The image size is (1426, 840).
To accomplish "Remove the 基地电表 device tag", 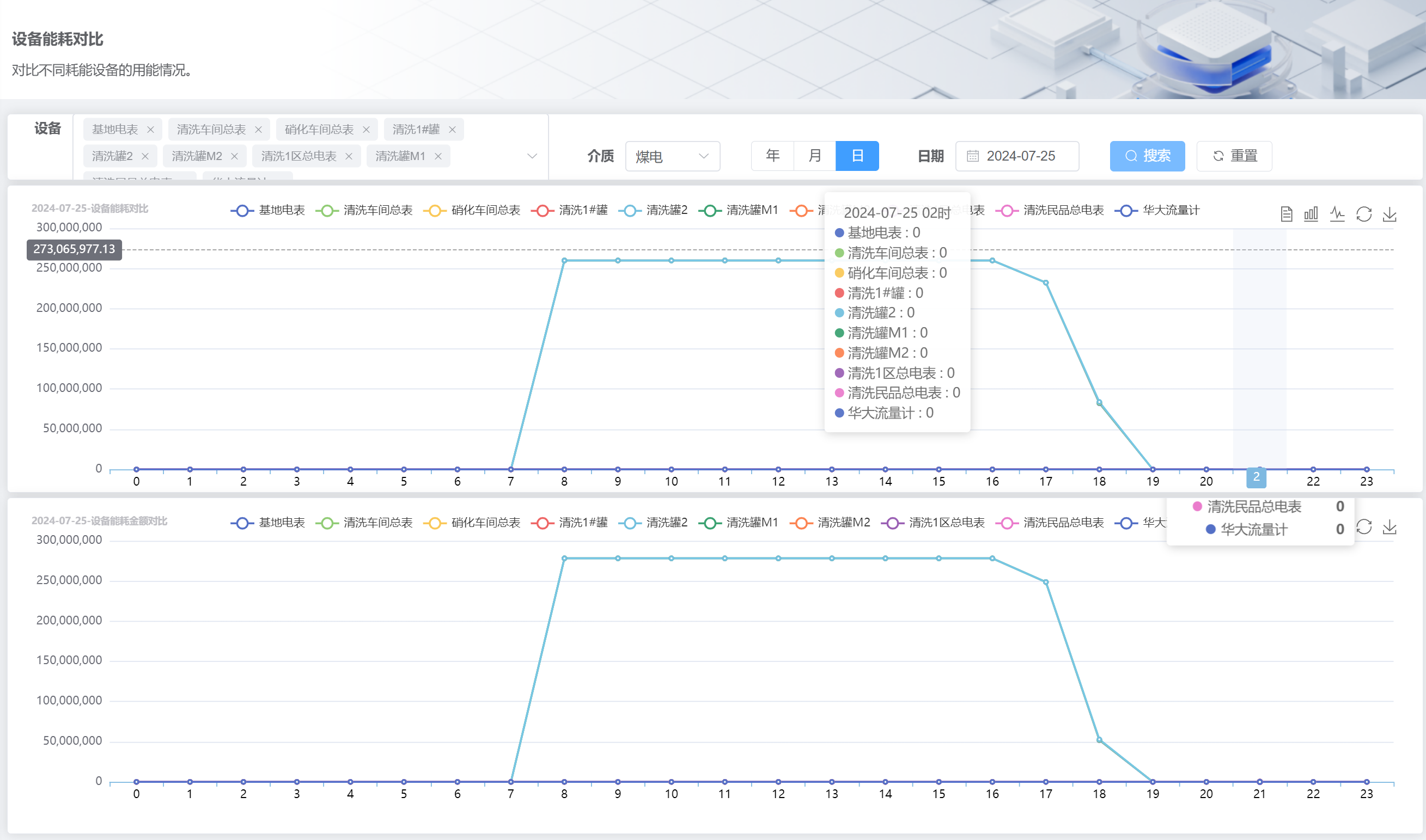I will pos(151,130).
